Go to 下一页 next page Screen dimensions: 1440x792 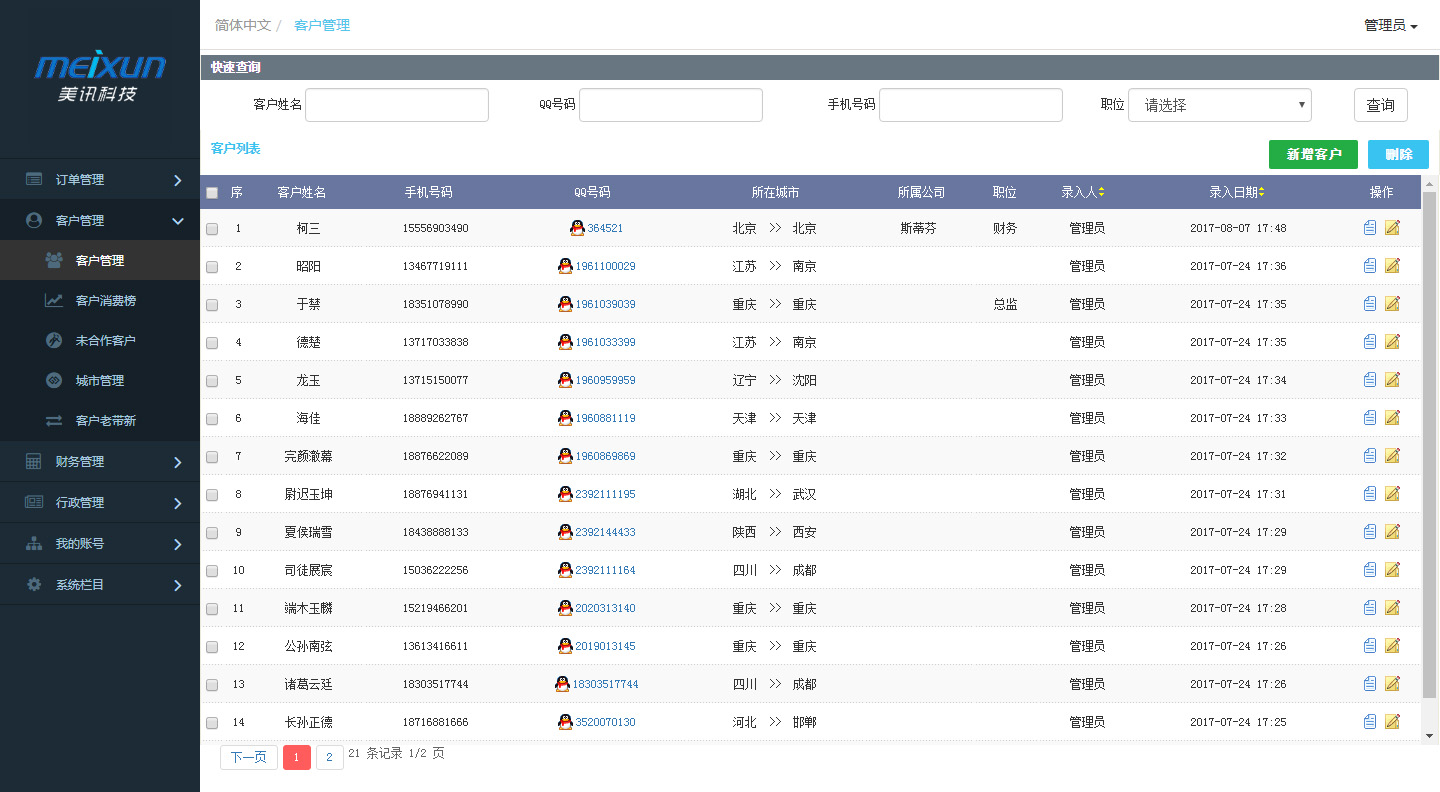pyautogui.click(x=249, y=757)
